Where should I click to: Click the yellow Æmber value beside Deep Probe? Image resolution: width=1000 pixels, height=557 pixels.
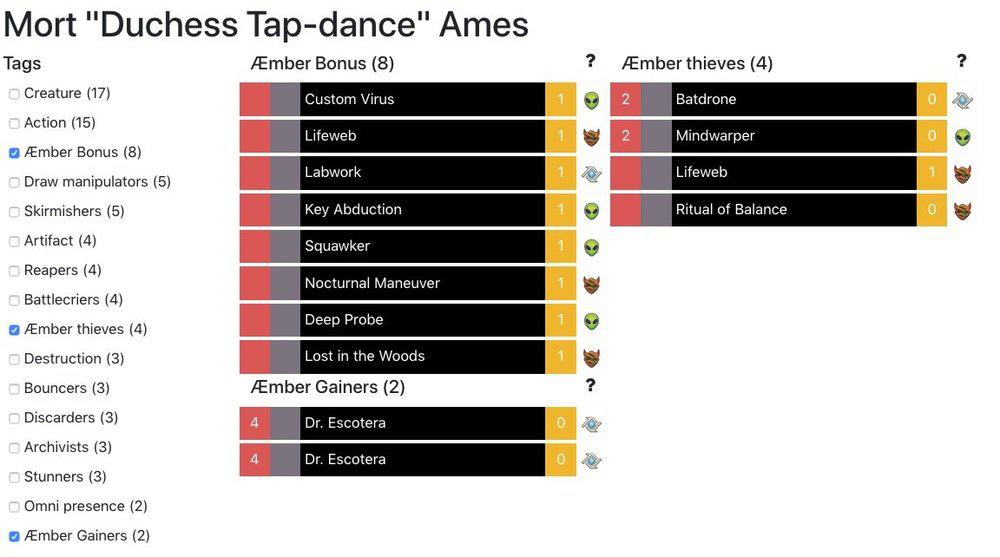(x=561, y=320)
